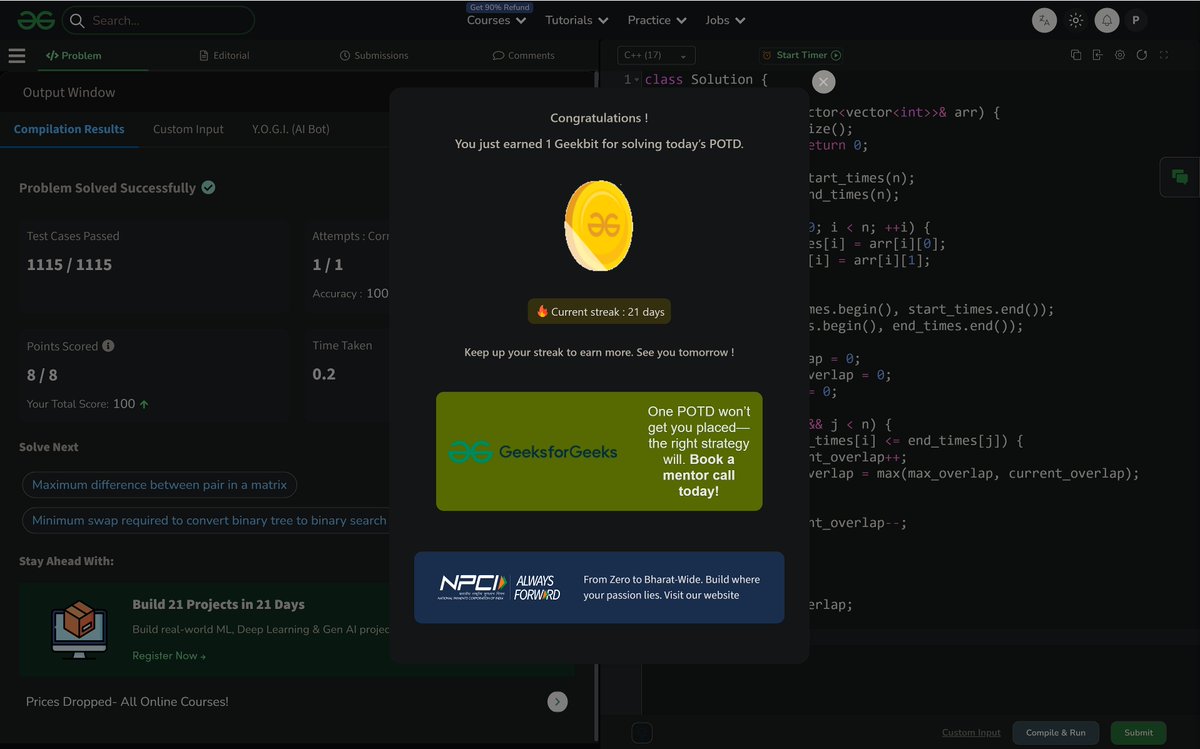Reset code with the refresh icon
Screen dimensions: 1200x749
1141,55
